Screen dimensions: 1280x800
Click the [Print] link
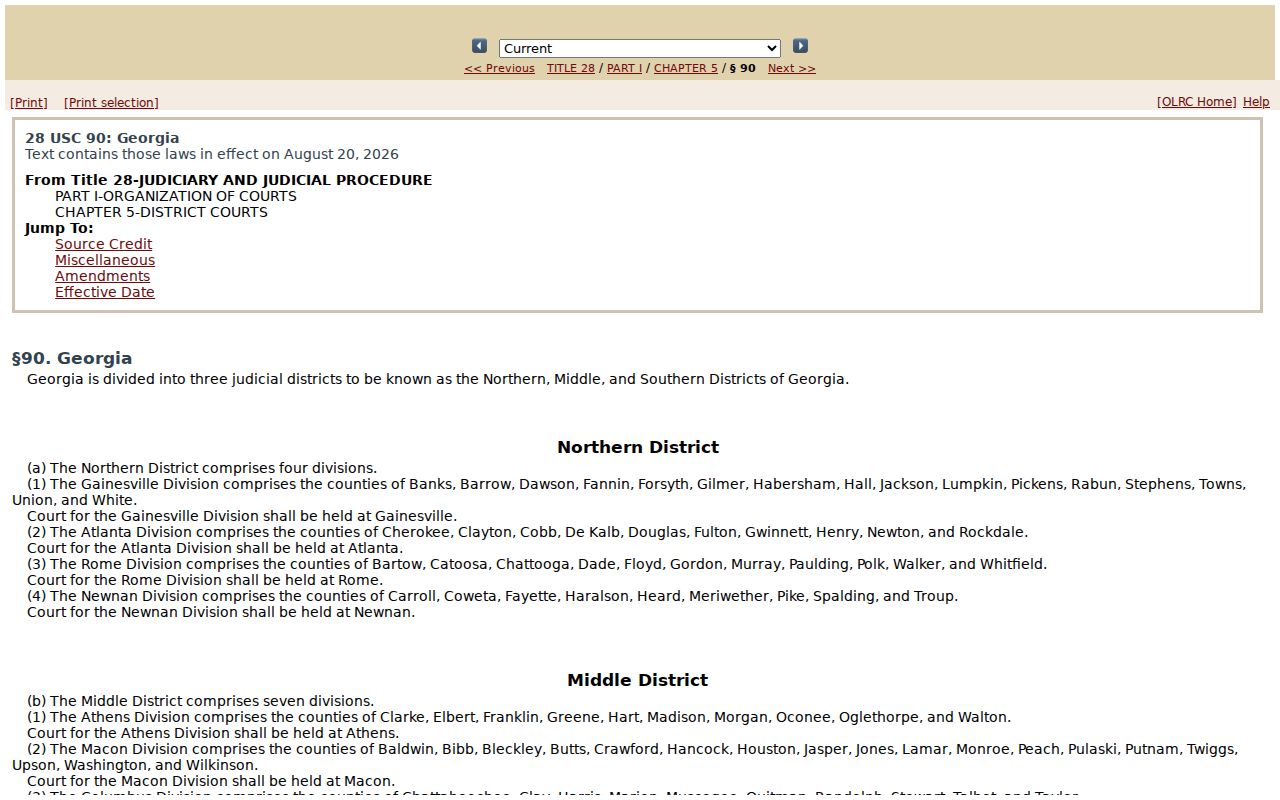(x=29, y=102)
